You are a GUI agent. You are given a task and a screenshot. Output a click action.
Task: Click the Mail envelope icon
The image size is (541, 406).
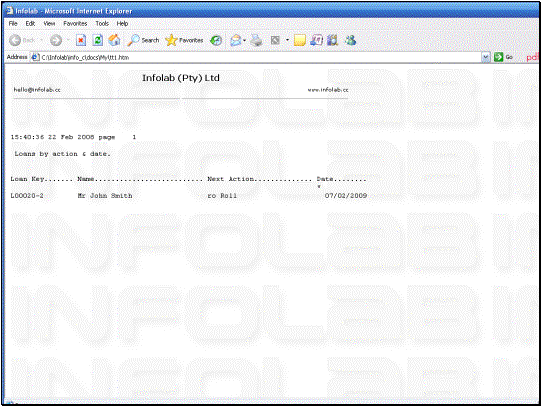coord(235,40)
